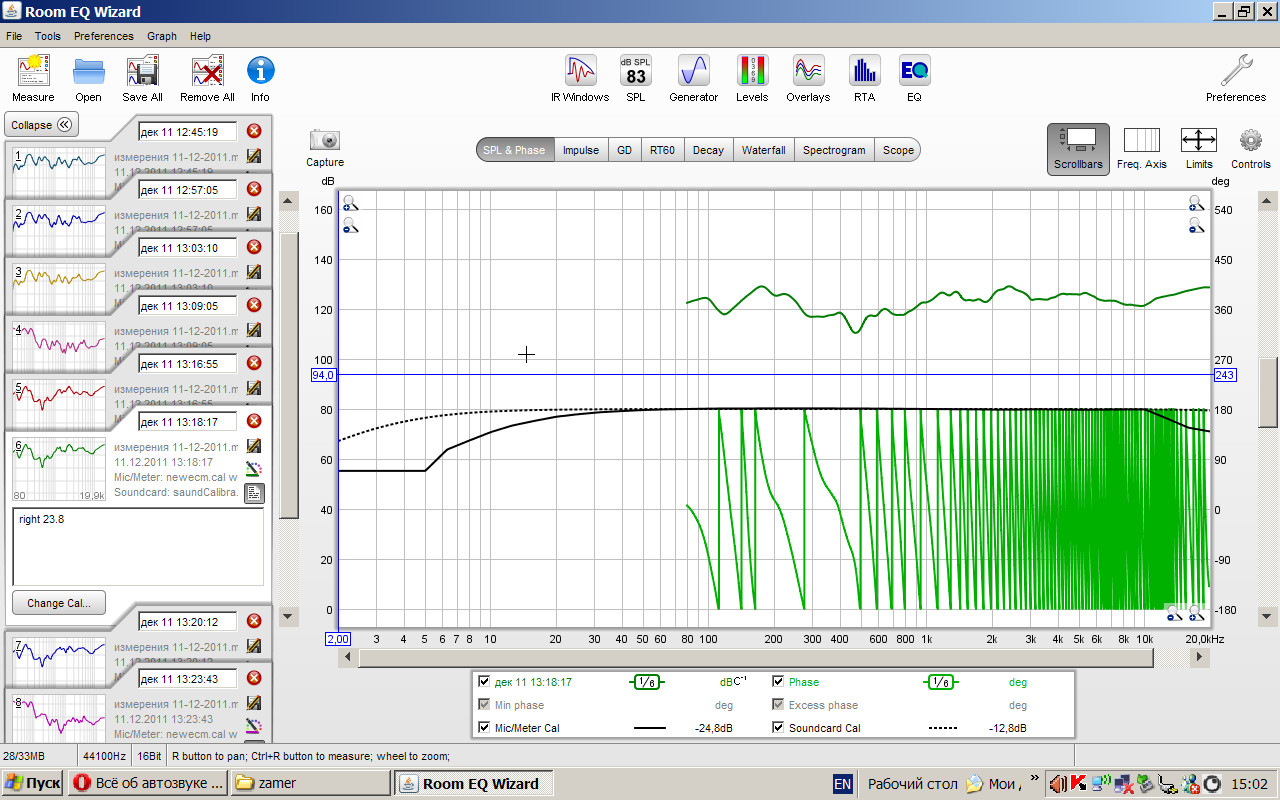Uncheck the Phase trace checkbox
Screen dimensions: 1280x800
[778, 682]
